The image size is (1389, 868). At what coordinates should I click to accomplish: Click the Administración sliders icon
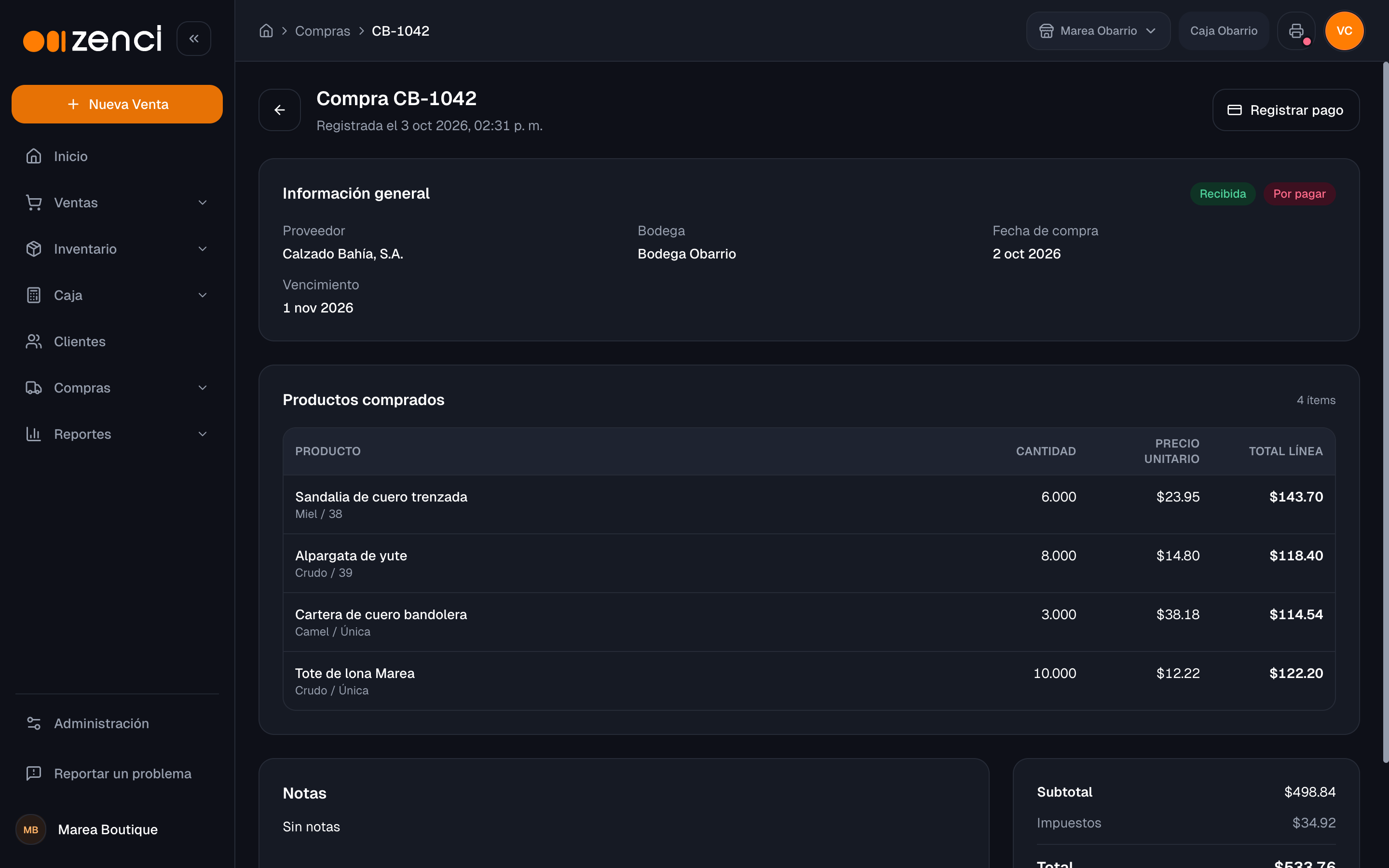tap(34, 723)
